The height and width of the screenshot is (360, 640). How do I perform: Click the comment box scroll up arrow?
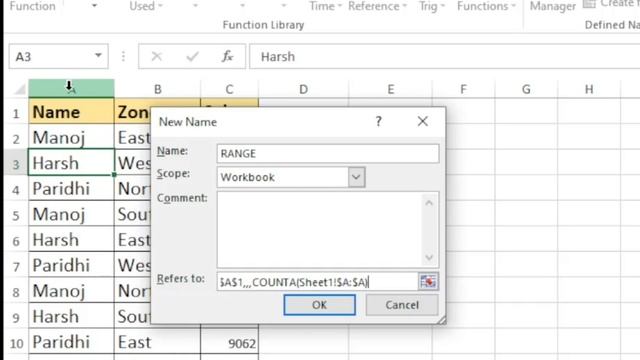click(x=429, y=203)
